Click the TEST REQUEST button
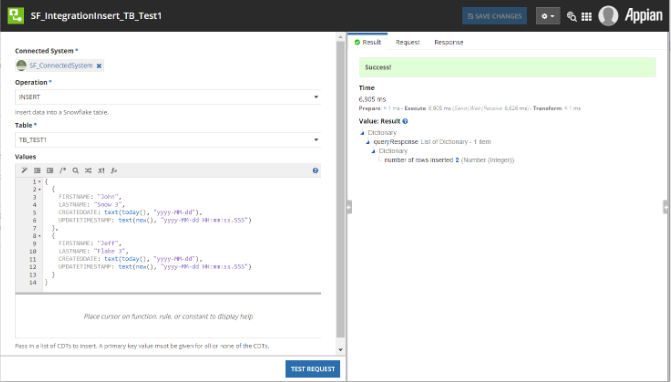Viewport: 671px width, 382px height. (x=312, y=369)
